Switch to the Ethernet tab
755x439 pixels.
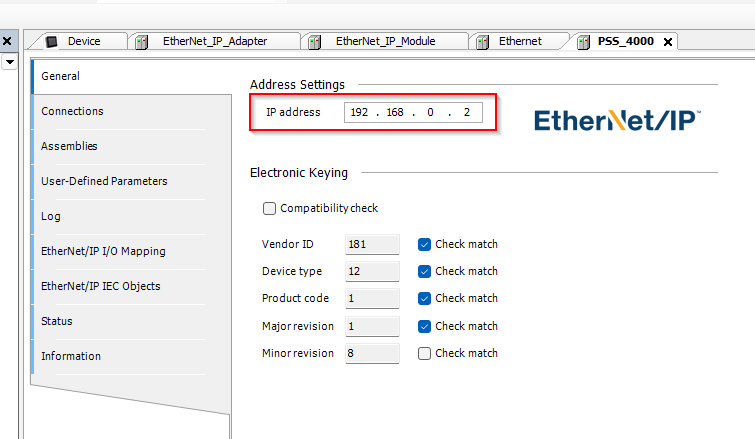click(520, 41)
